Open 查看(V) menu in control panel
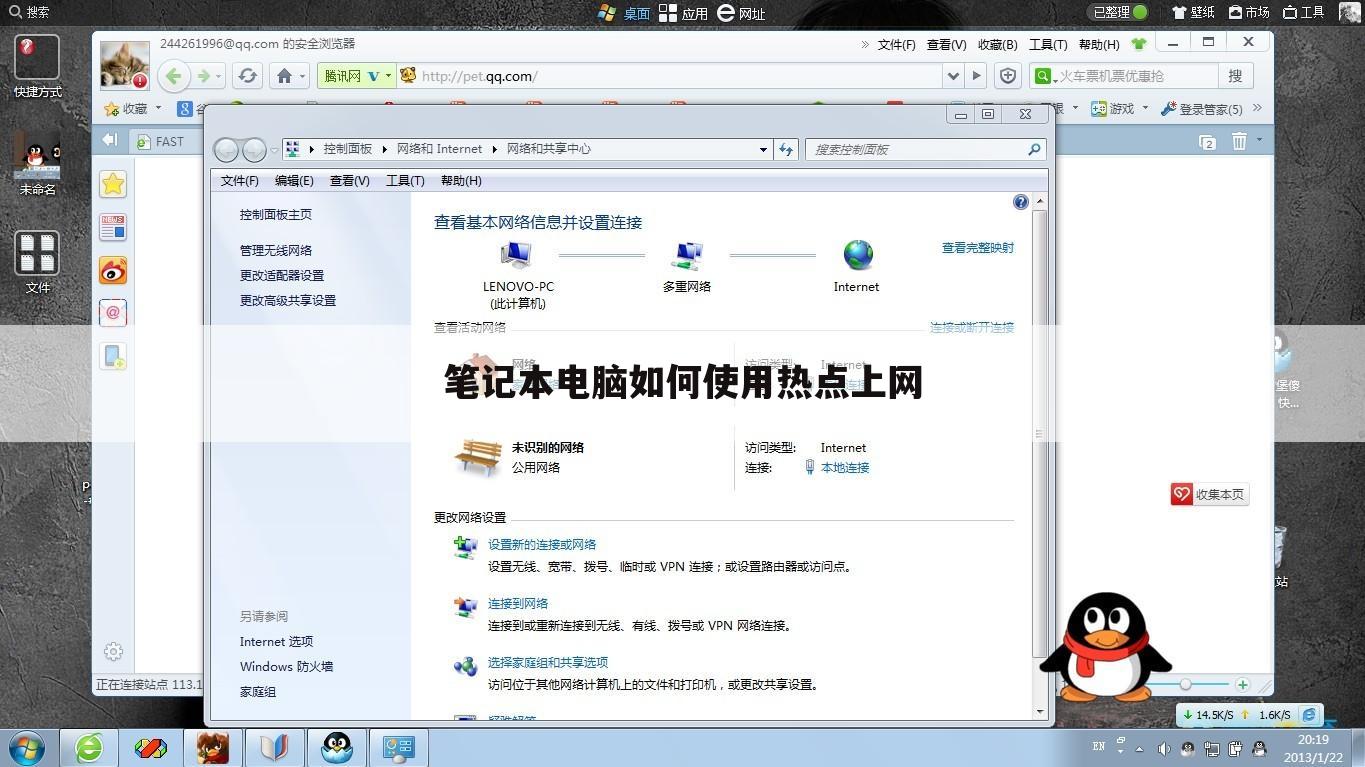The height and width of the screenshot is (767, 1365). pos(350,181)
